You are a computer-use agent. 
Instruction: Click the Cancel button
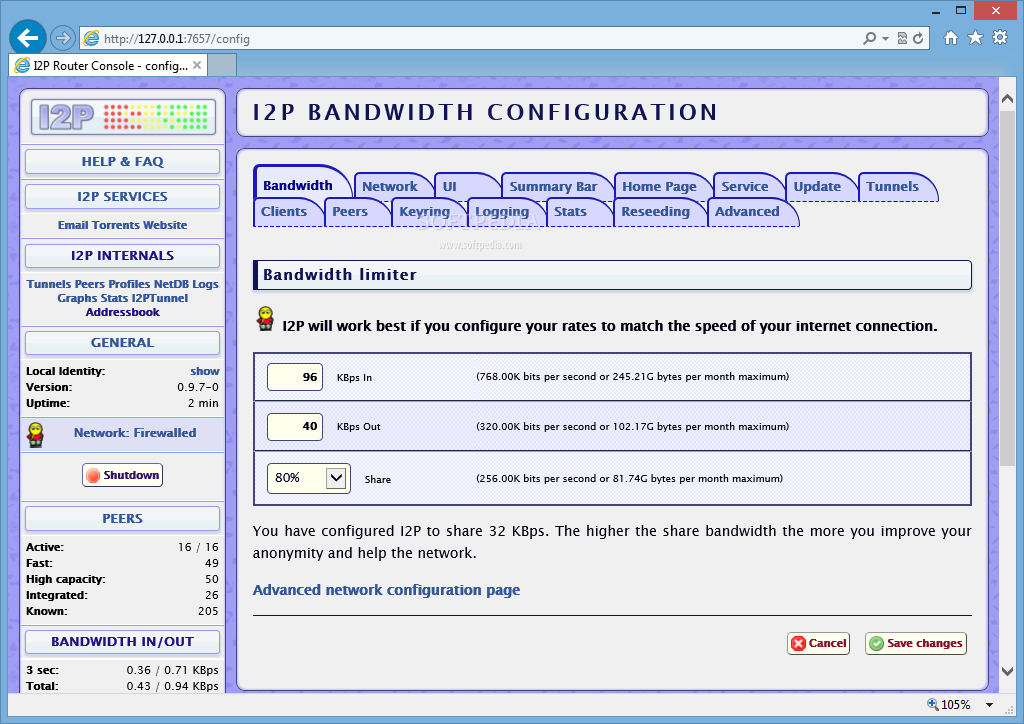pyautogui.click(x=818, y=643)
